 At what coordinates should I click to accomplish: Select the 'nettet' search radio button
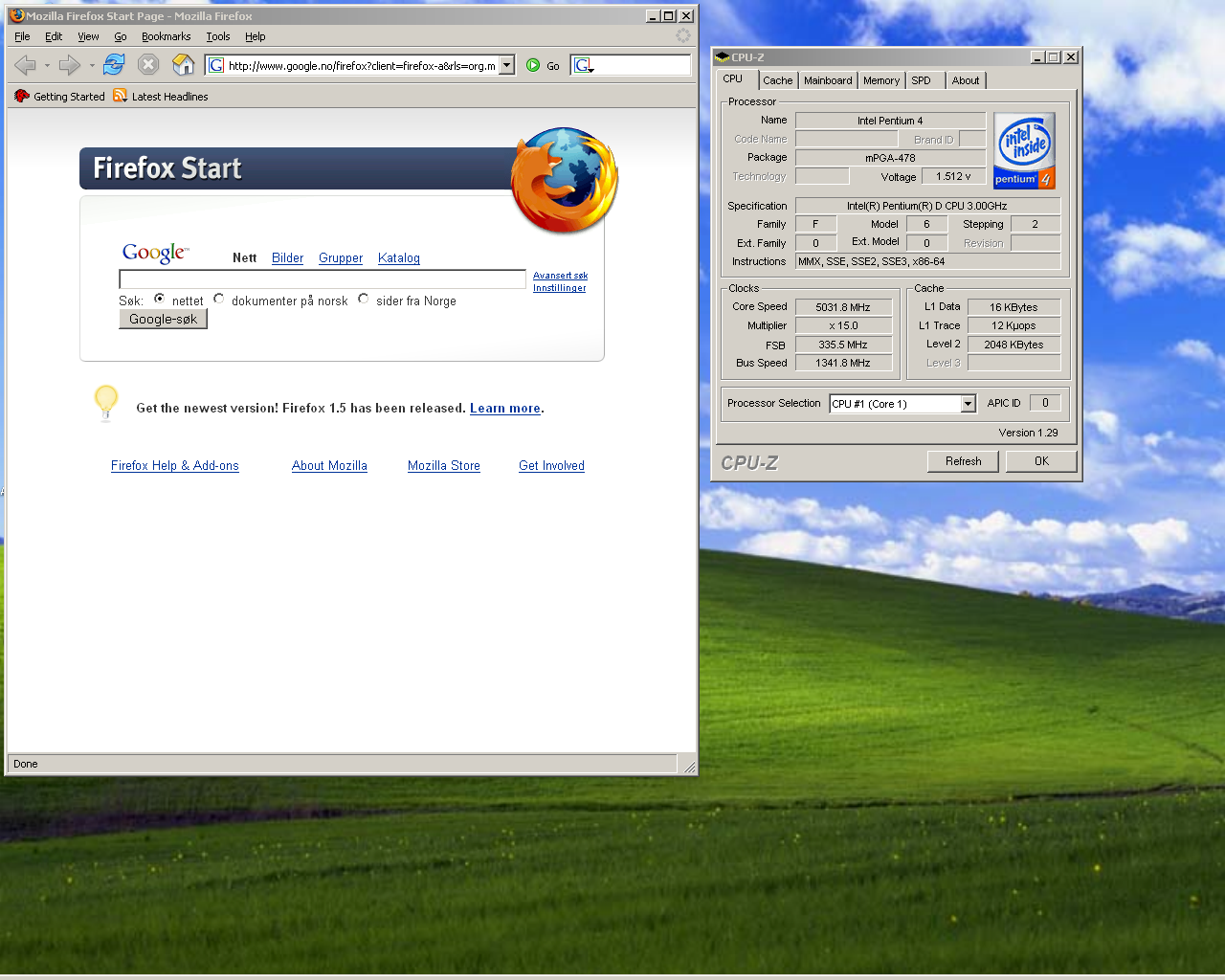pos(160,299)
